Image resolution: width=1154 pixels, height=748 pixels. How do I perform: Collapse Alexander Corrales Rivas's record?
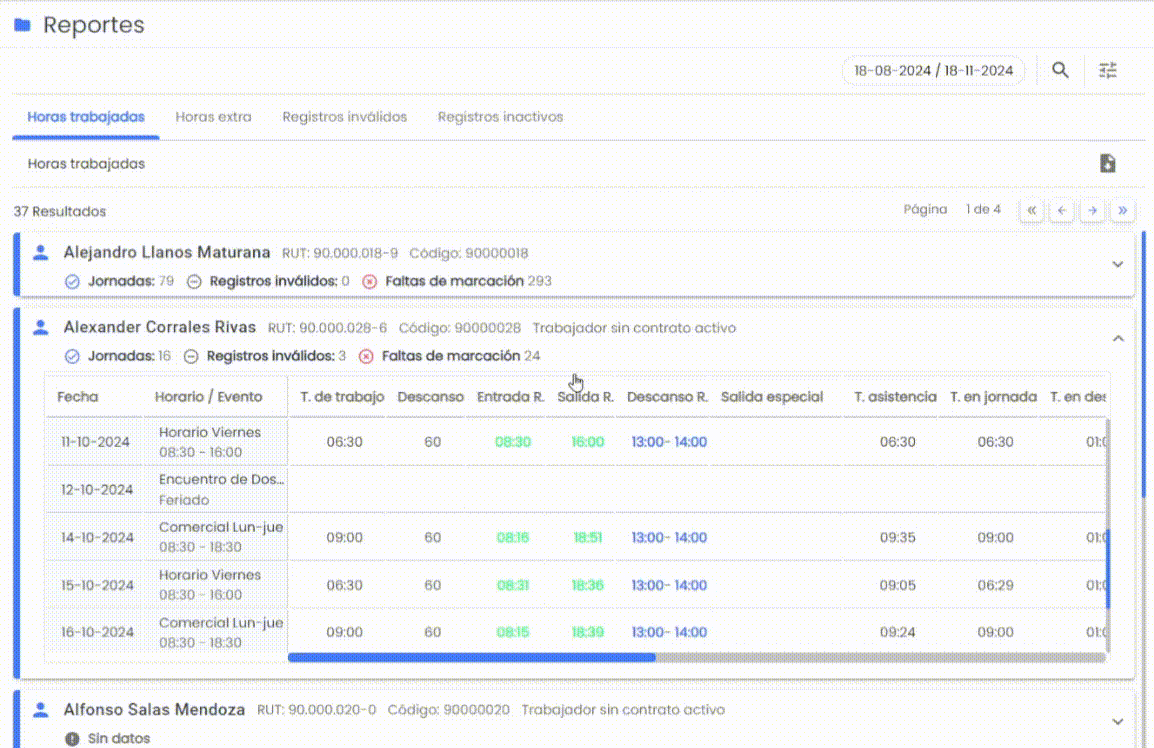point(1118,339)
